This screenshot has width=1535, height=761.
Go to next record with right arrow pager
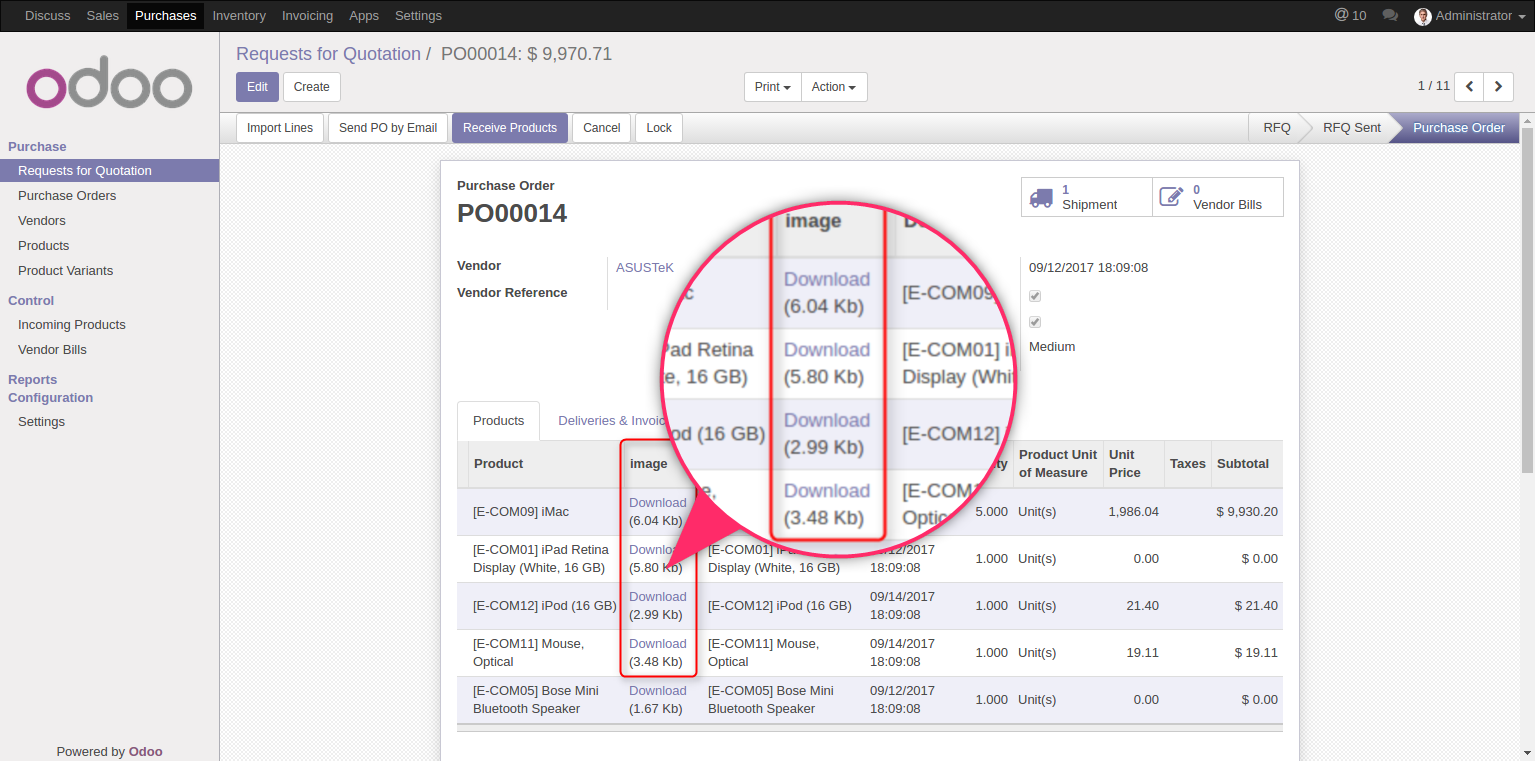tap(1498, 87)
